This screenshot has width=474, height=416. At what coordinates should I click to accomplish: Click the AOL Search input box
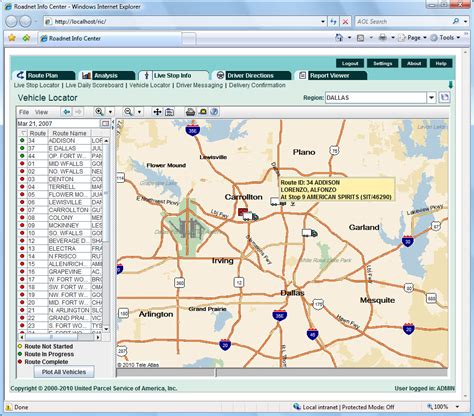[403, 22]
